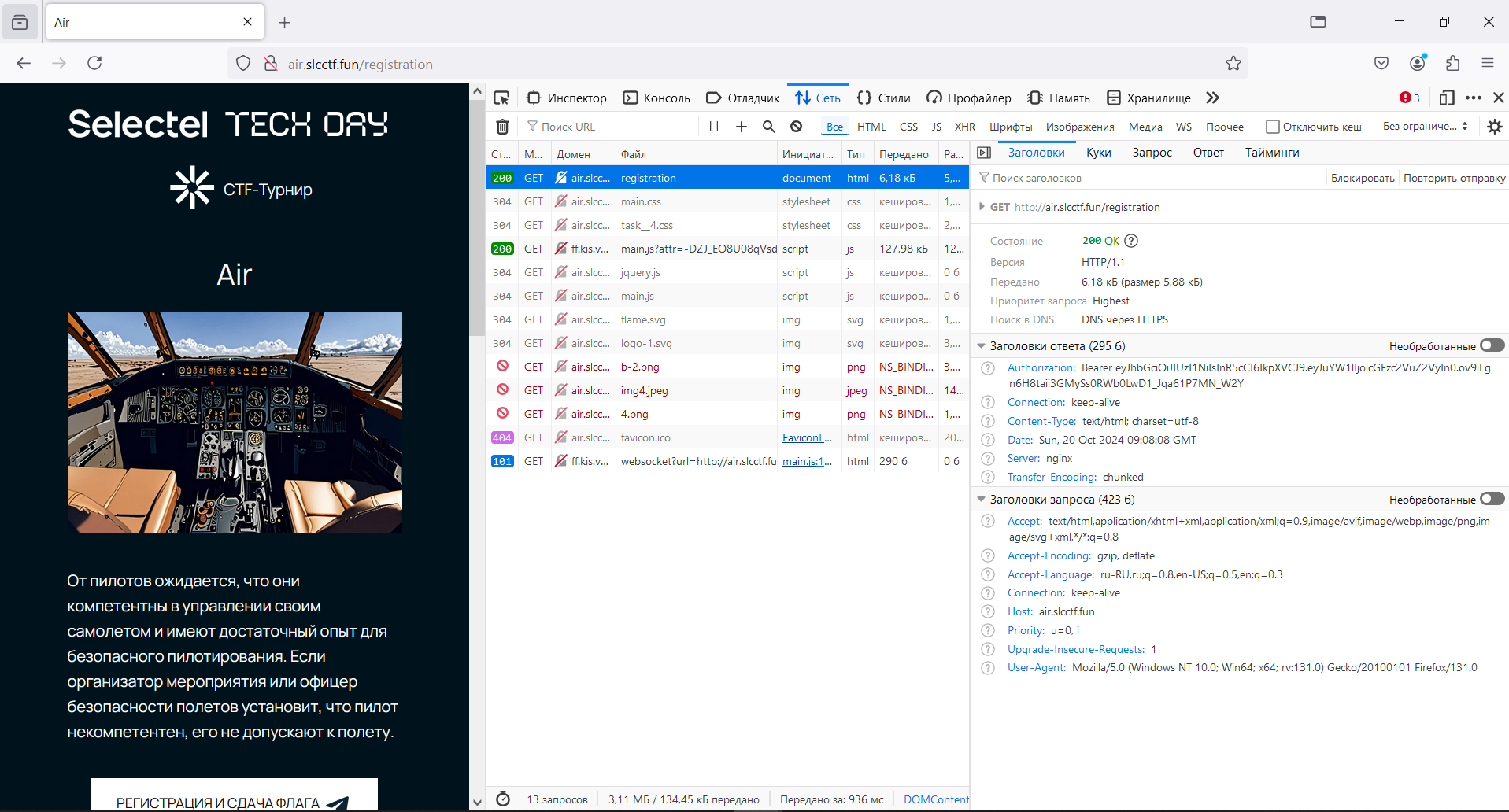Open the Firefox account icon
The image size is (1509, 812).
click(1418, 63)
